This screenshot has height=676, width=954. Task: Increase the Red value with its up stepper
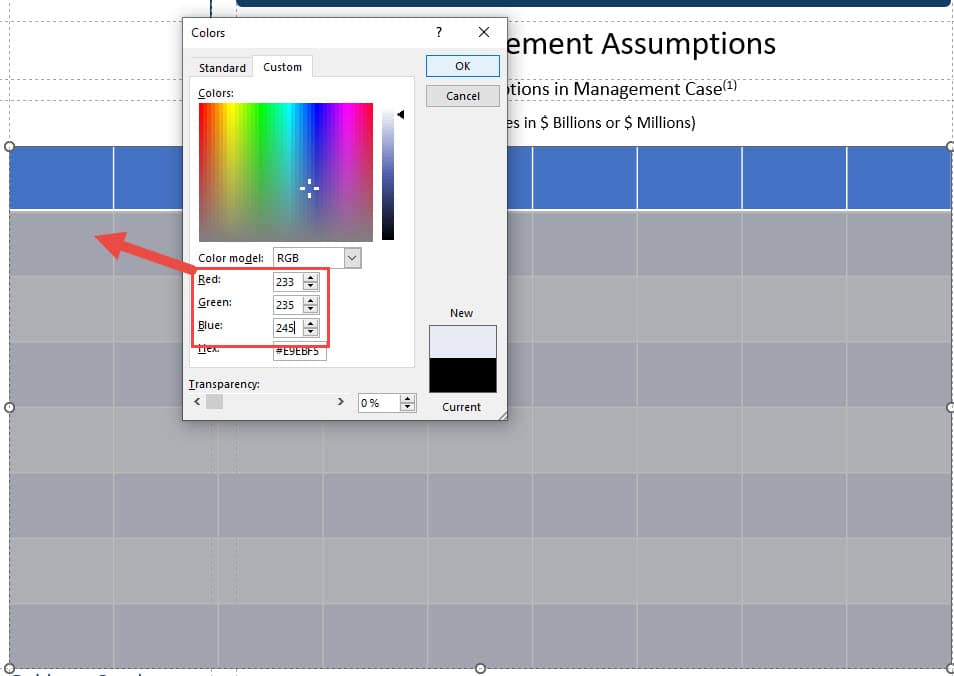(308, 277)
